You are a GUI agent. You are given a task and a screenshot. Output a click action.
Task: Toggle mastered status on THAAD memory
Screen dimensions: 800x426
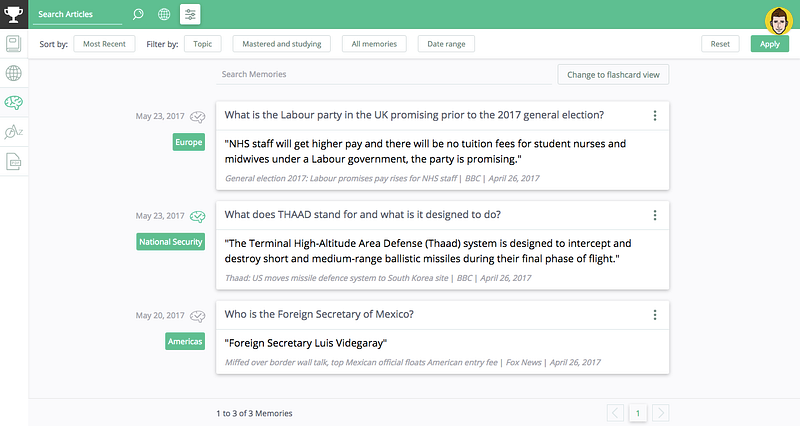(198, 216)
